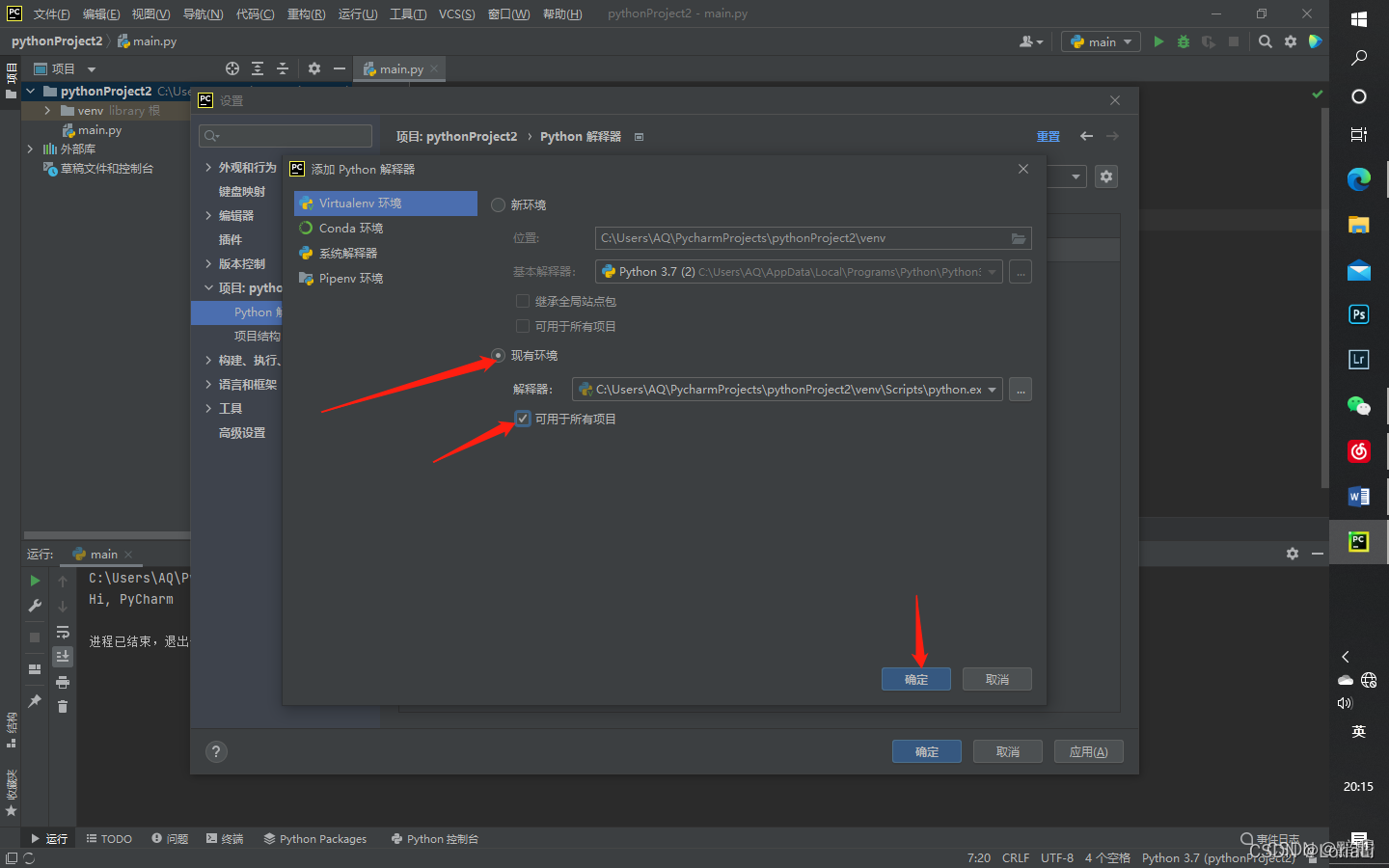
Task: Expand 工具 settings category
Action: (208, 409)
